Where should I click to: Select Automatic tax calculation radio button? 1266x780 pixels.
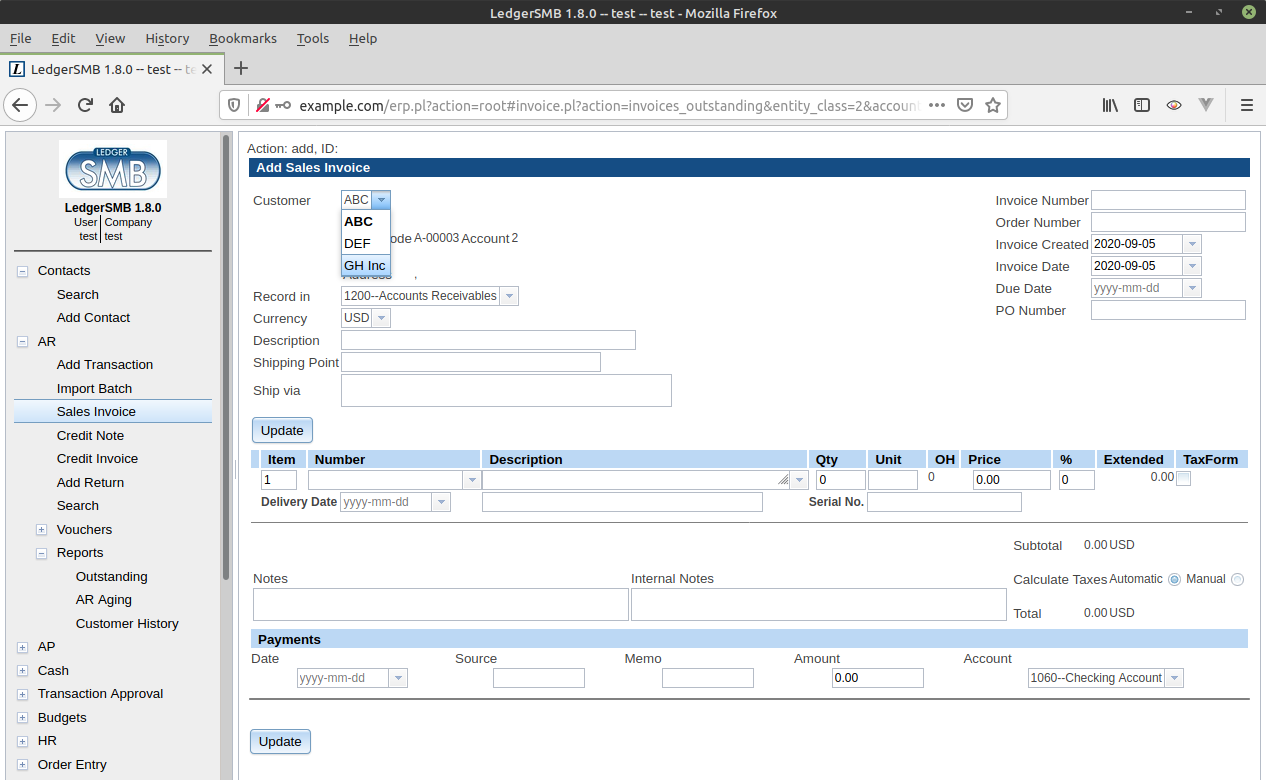click(x=1174, y=579)
